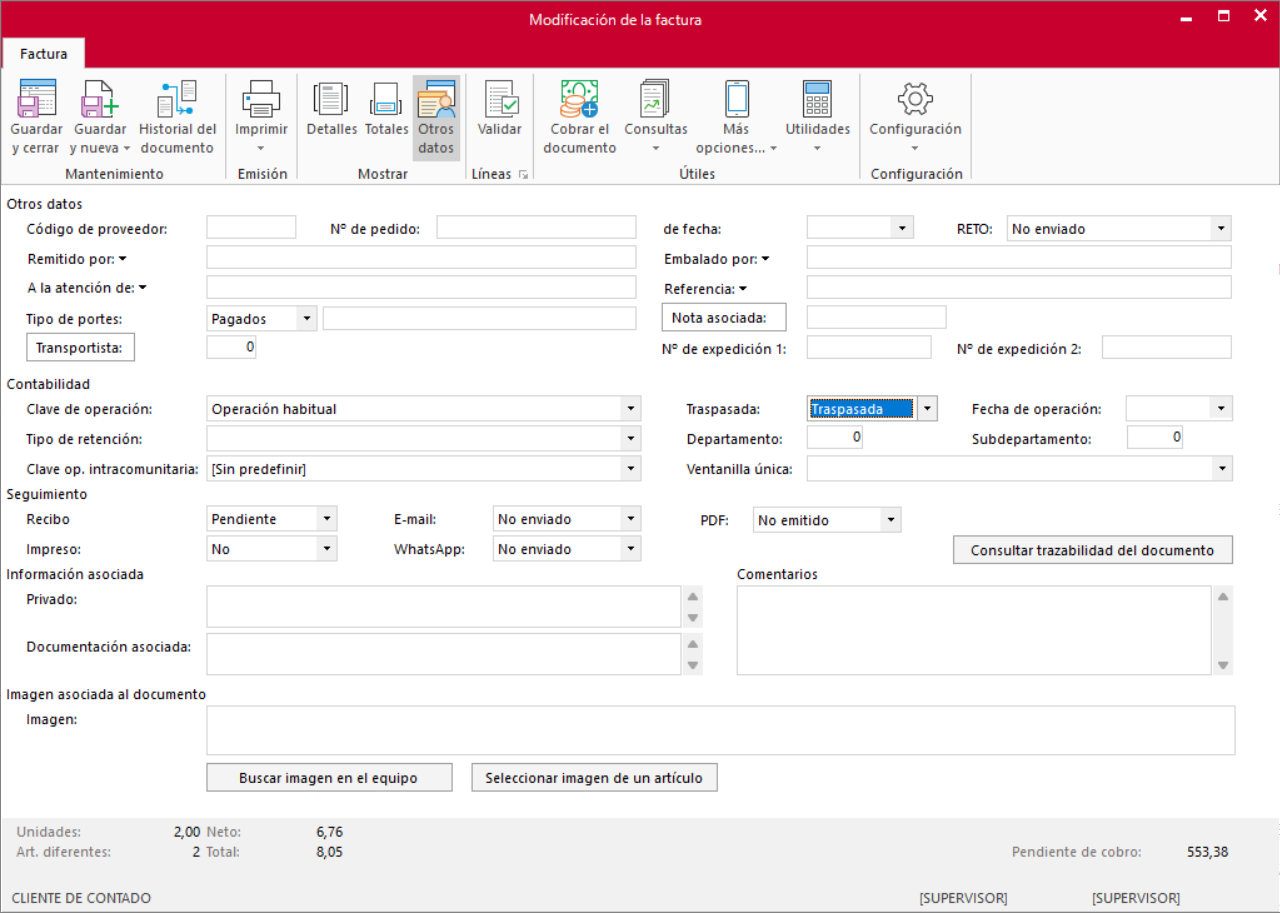
Task: Open Clave op. intracomunitaria dropdown
Action: point(630,469)
